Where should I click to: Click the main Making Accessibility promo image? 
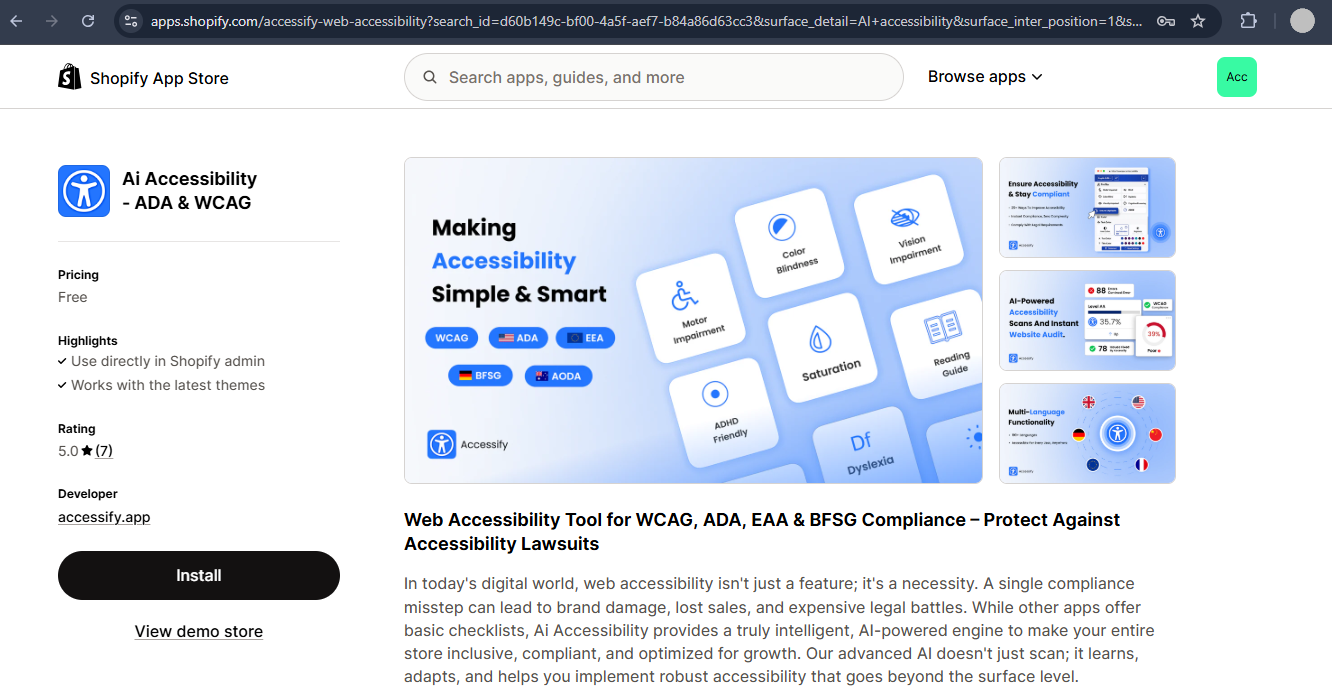693,320
